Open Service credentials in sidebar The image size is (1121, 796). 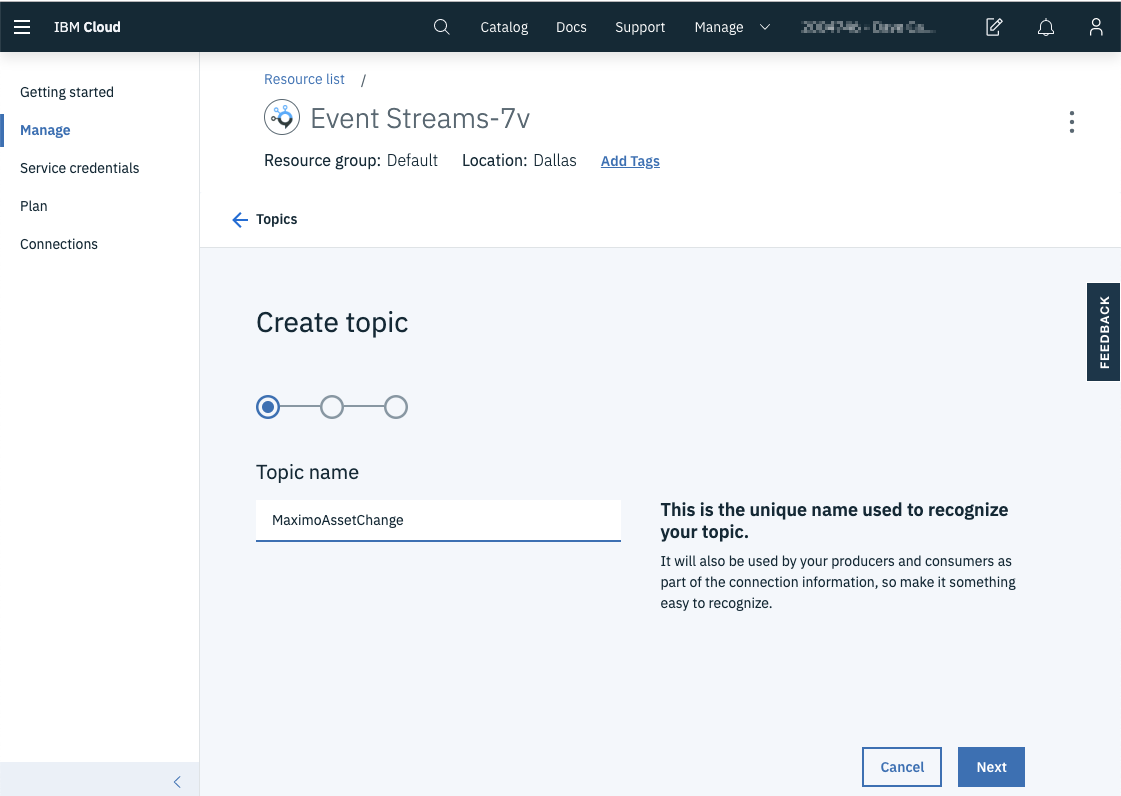[79, 168]
